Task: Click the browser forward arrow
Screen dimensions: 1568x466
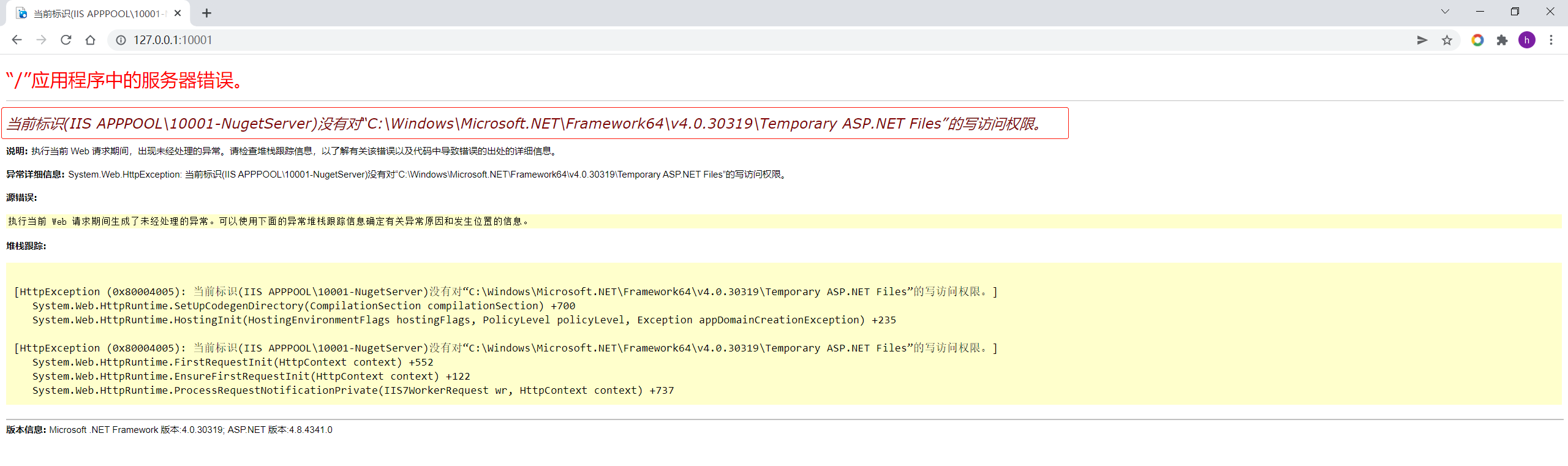Action: [x=41, y=40]
